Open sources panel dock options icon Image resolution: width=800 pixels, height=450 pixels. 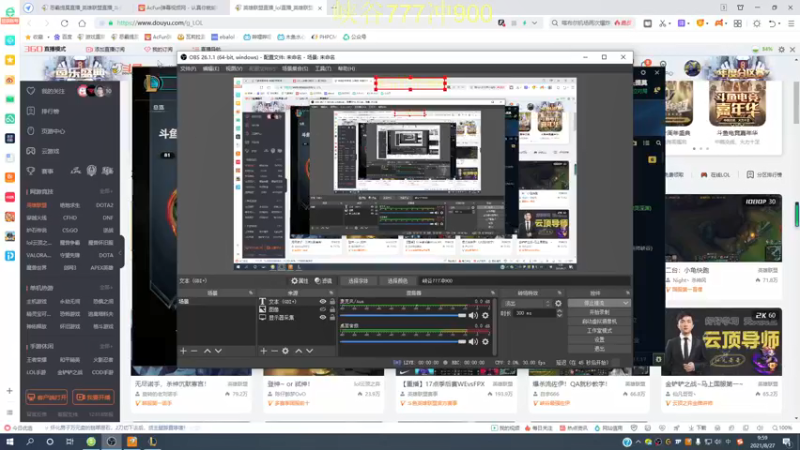pos(331,293)
